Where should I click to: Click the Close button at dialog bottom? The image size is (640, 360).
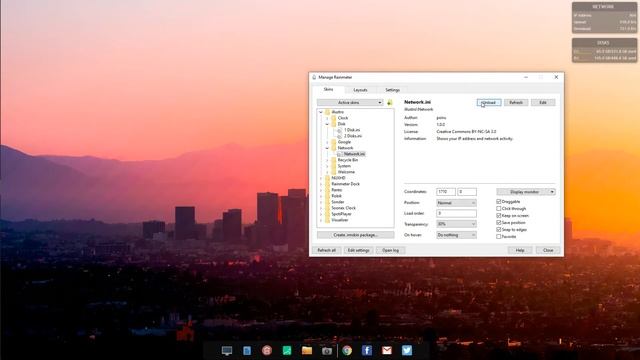click(x=548, y=250)
